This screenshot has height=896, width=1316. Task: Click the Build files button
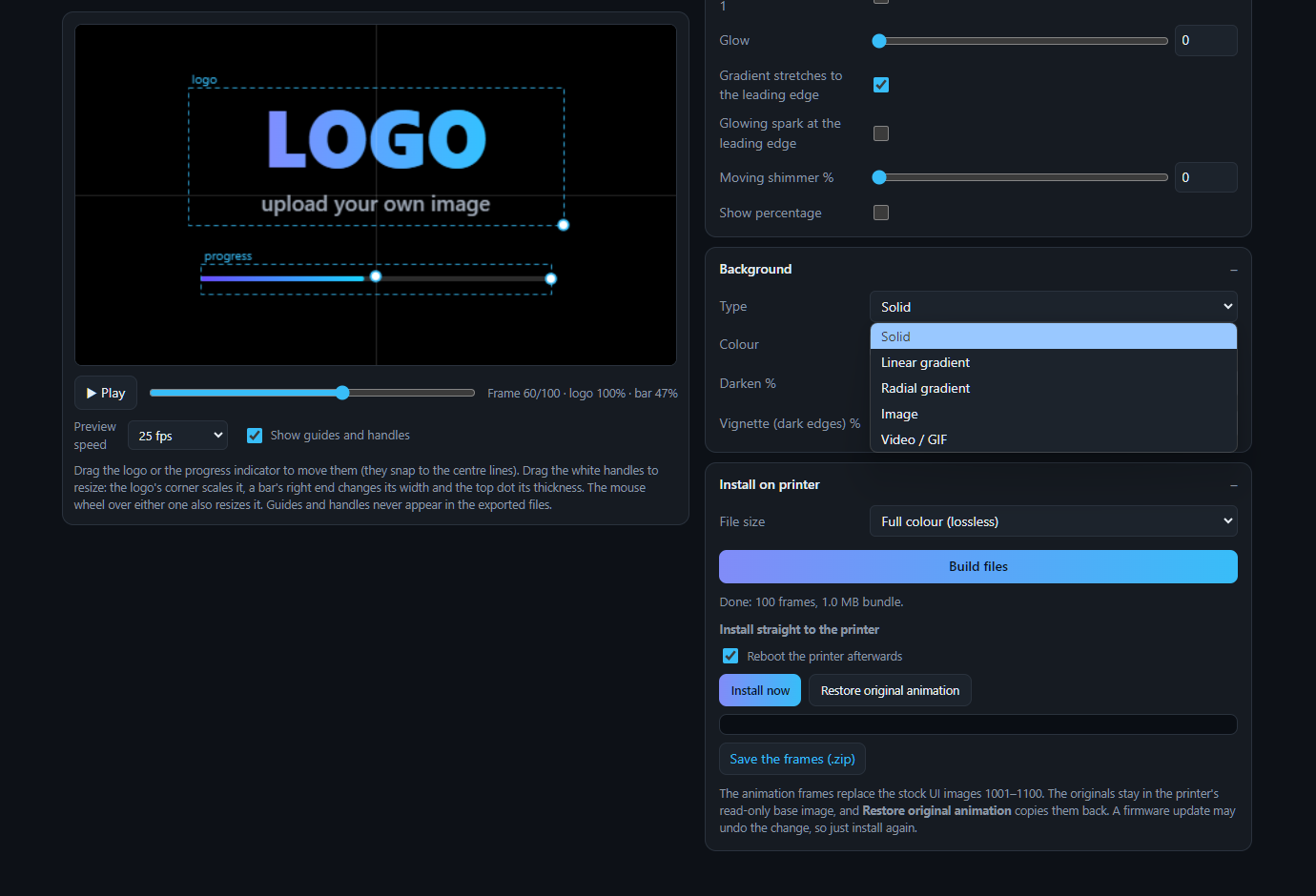coord(978,566)
